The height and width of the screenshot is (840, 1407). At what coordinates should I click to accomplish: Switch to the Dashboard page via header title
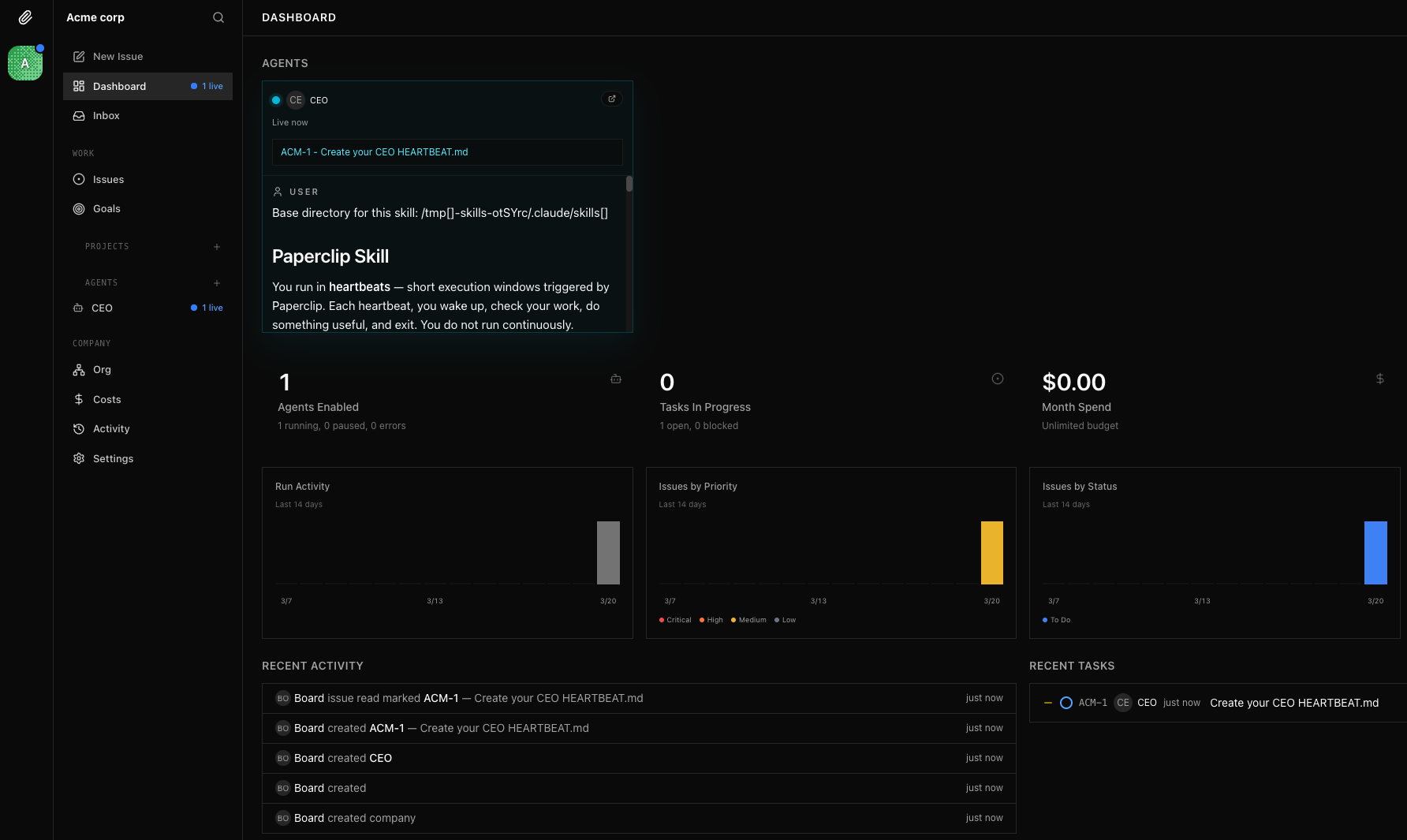click(299, 17)
